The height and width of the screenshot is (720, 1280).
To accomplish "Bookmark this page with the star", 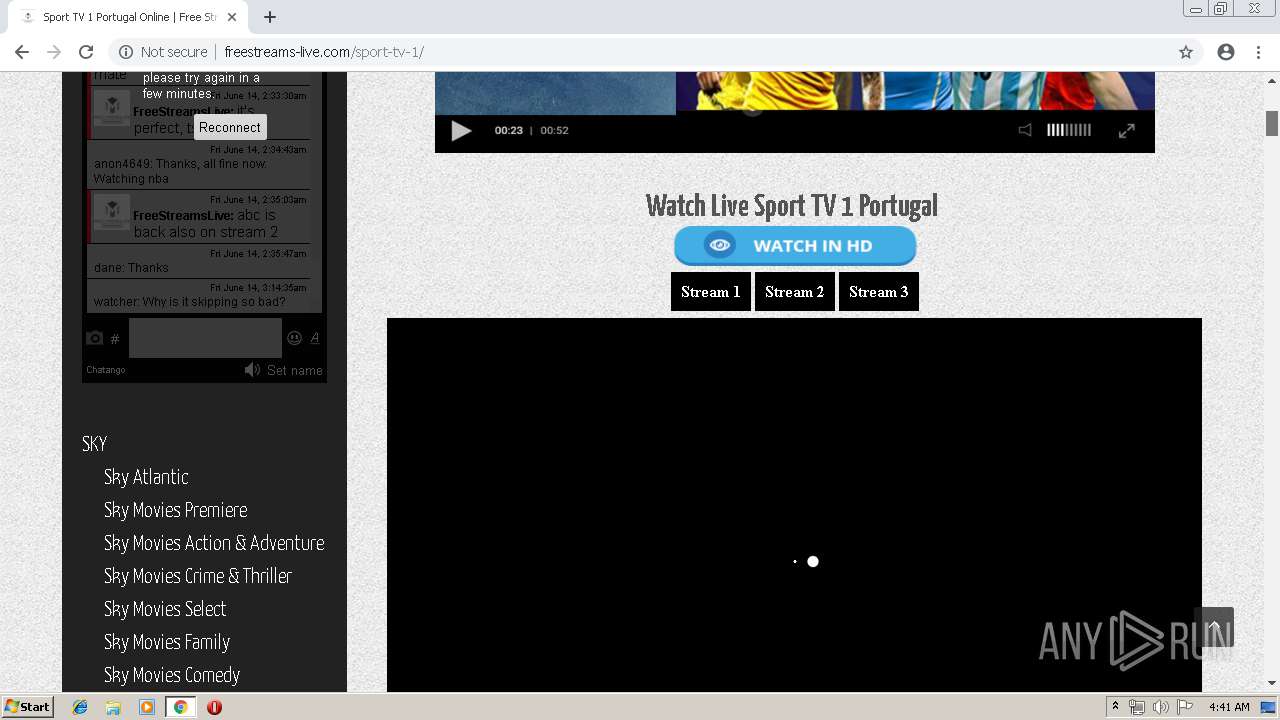I will pyautogui.click(x=1186, y=52).
